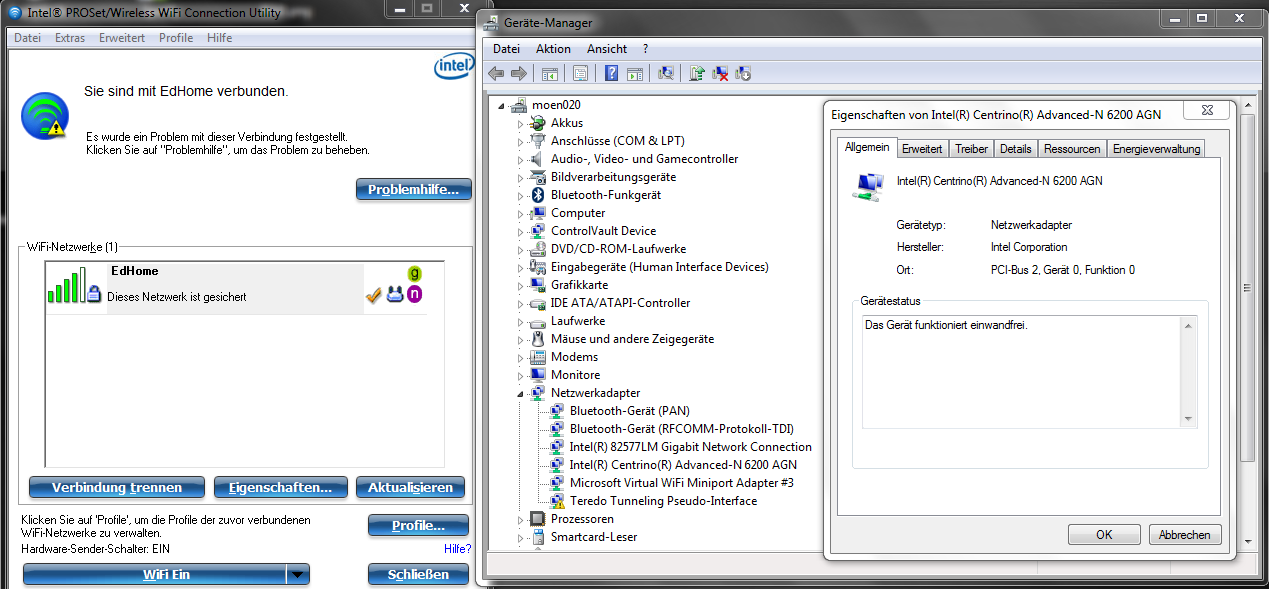This screenshot has width=1269, height=589.
Task: Expand the Anschlüsse (COM & LPT) node
Action: click(520, 142)
